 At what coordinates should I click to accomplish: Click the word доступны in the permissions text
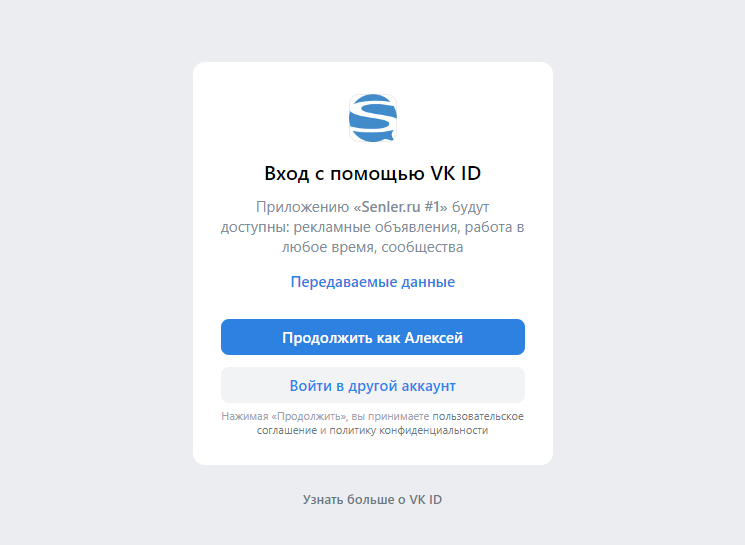pyautogui.click(x=255, y=228)
